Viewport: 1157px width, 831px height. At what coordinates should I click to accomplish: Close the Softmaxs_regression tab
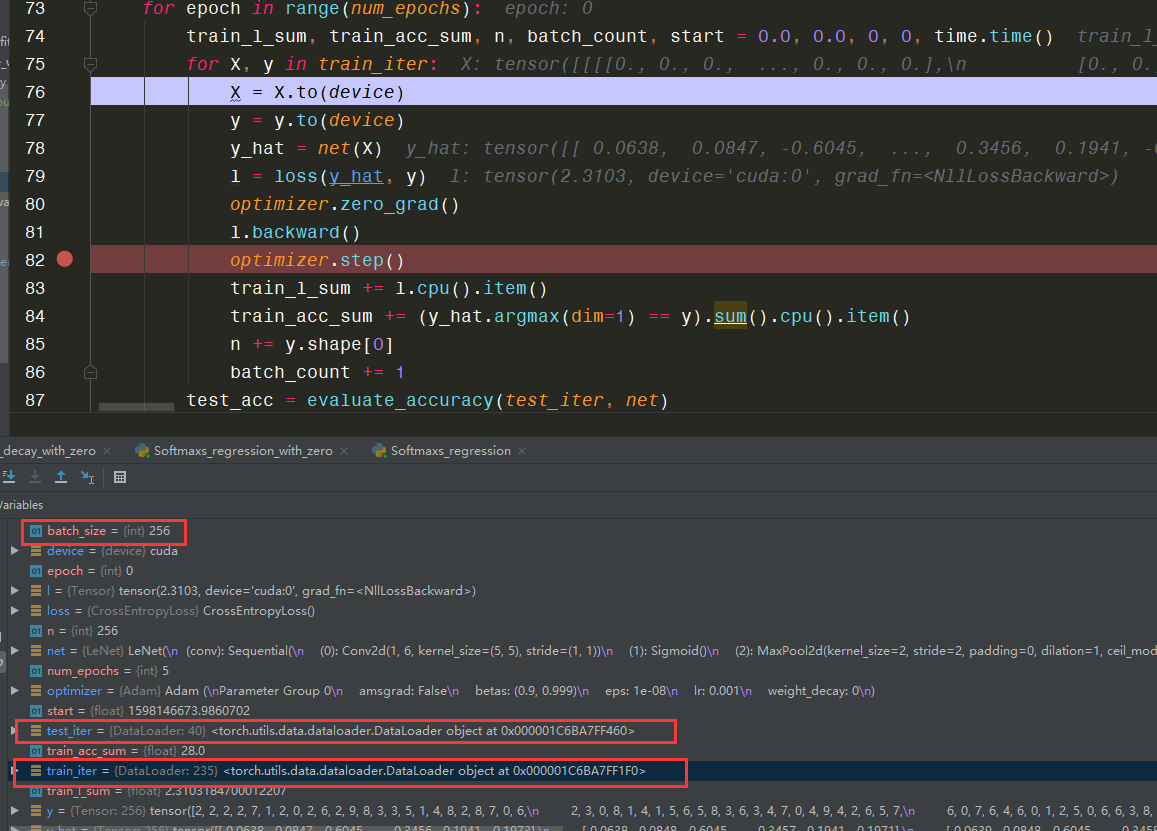tap(522, 451)
